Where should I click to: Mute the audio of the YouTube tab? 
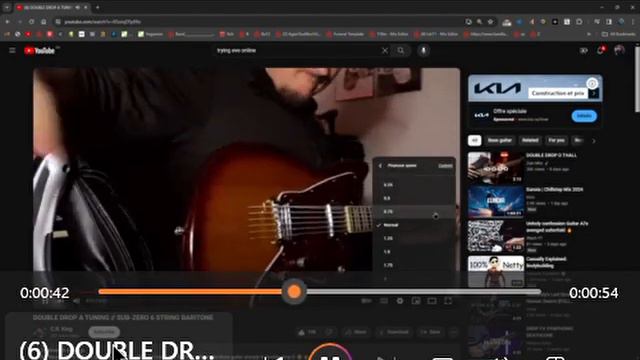pos(78,7)
